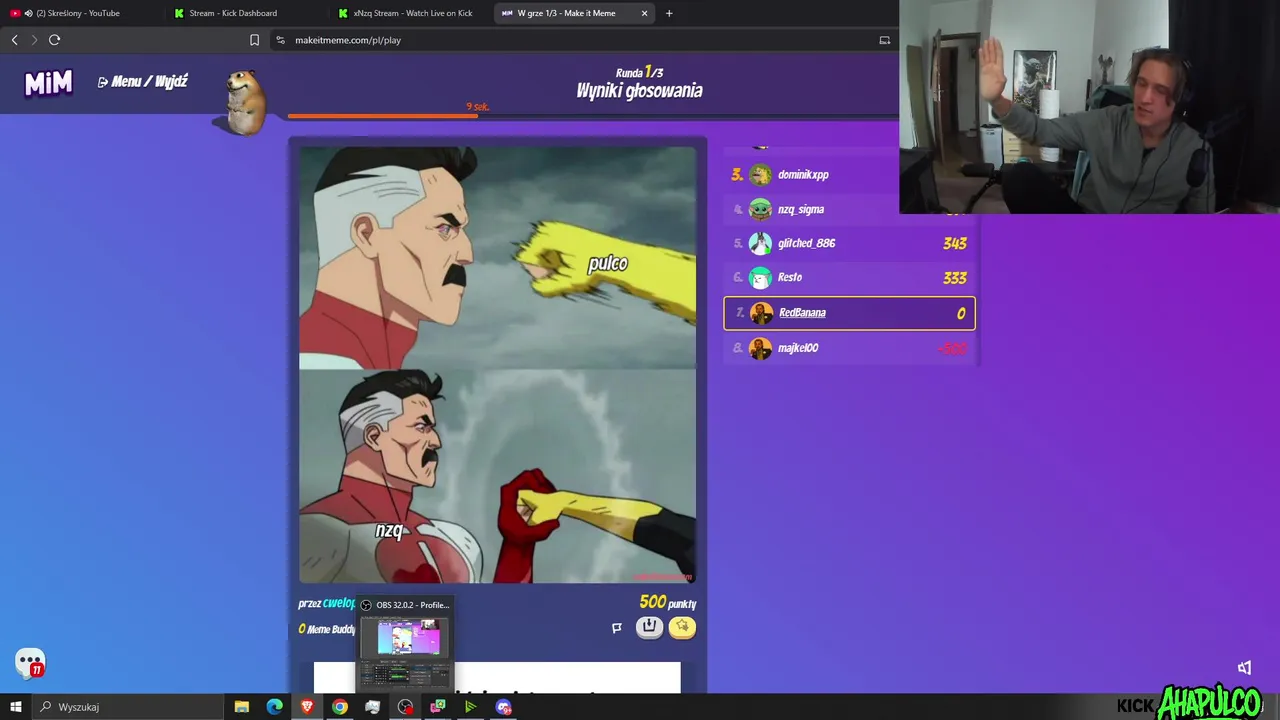Click the Runda 1/3 round indicator
This screenshot has height=720, width=1280.
tap(639, 72)
